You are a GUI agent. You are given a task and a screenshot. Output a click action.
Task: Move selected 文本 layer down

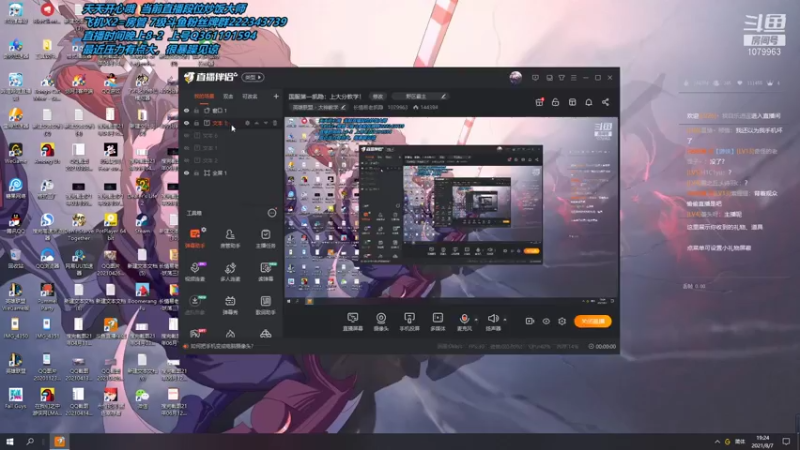[x=266, y=123]
